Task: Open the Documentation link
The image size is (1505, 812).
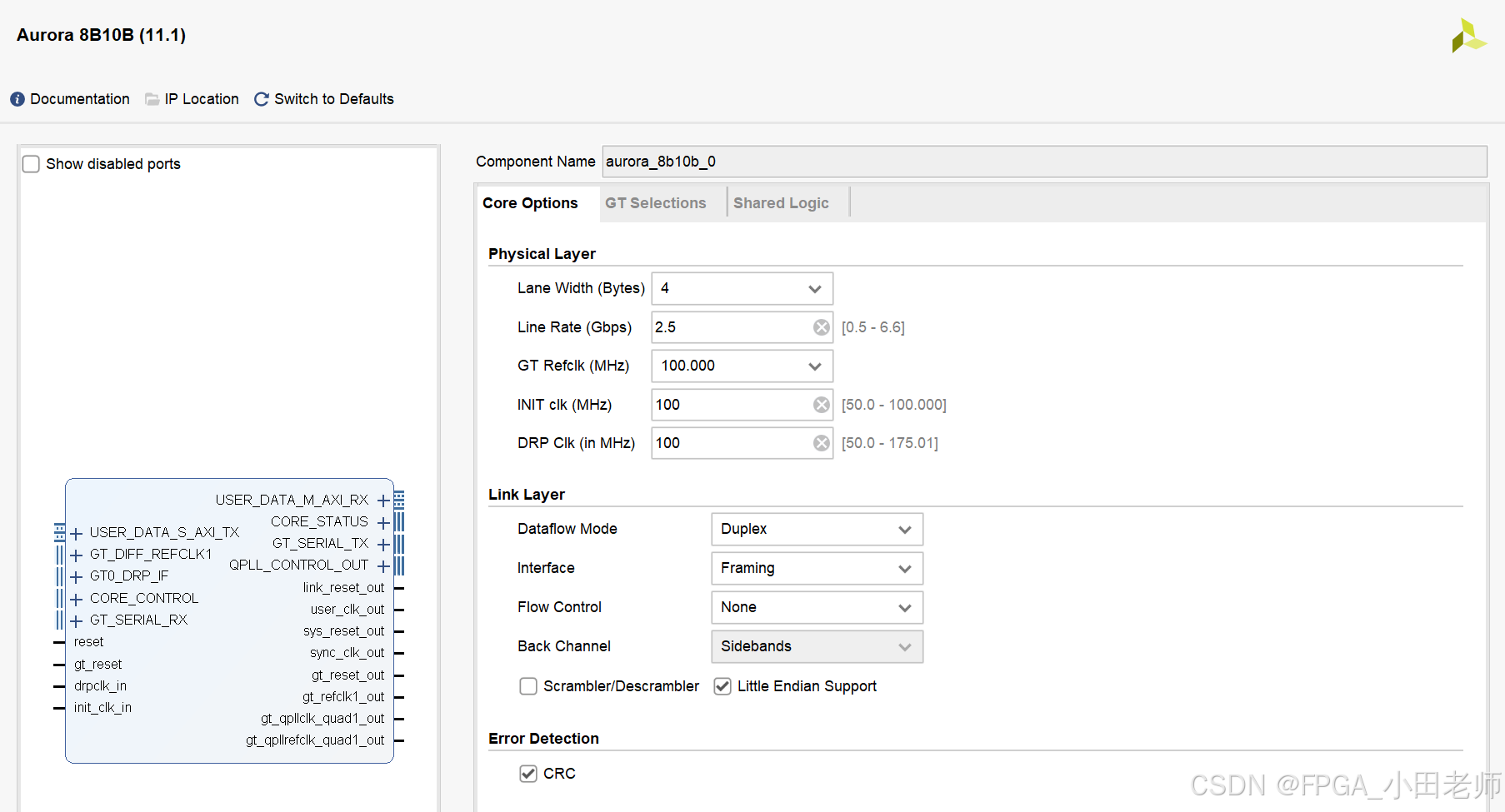Action: click(80, 99)
